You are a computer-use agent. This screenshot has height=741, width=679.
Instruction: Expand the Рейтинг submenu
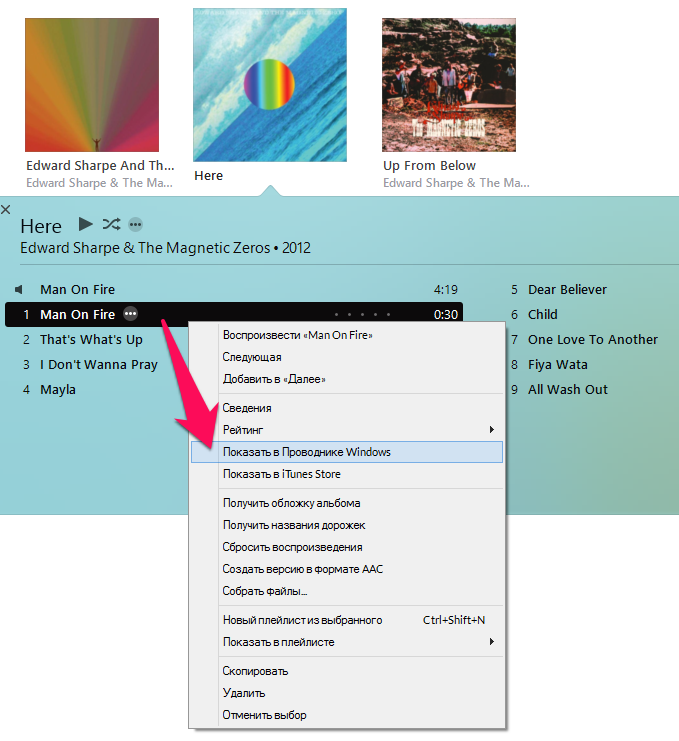347,430
